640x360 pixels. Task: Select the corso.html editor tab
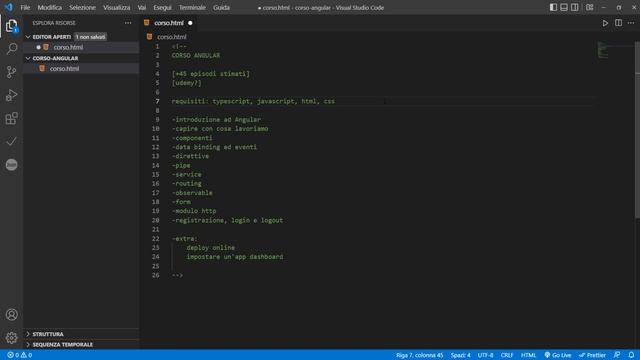click(x=169, y=23)
